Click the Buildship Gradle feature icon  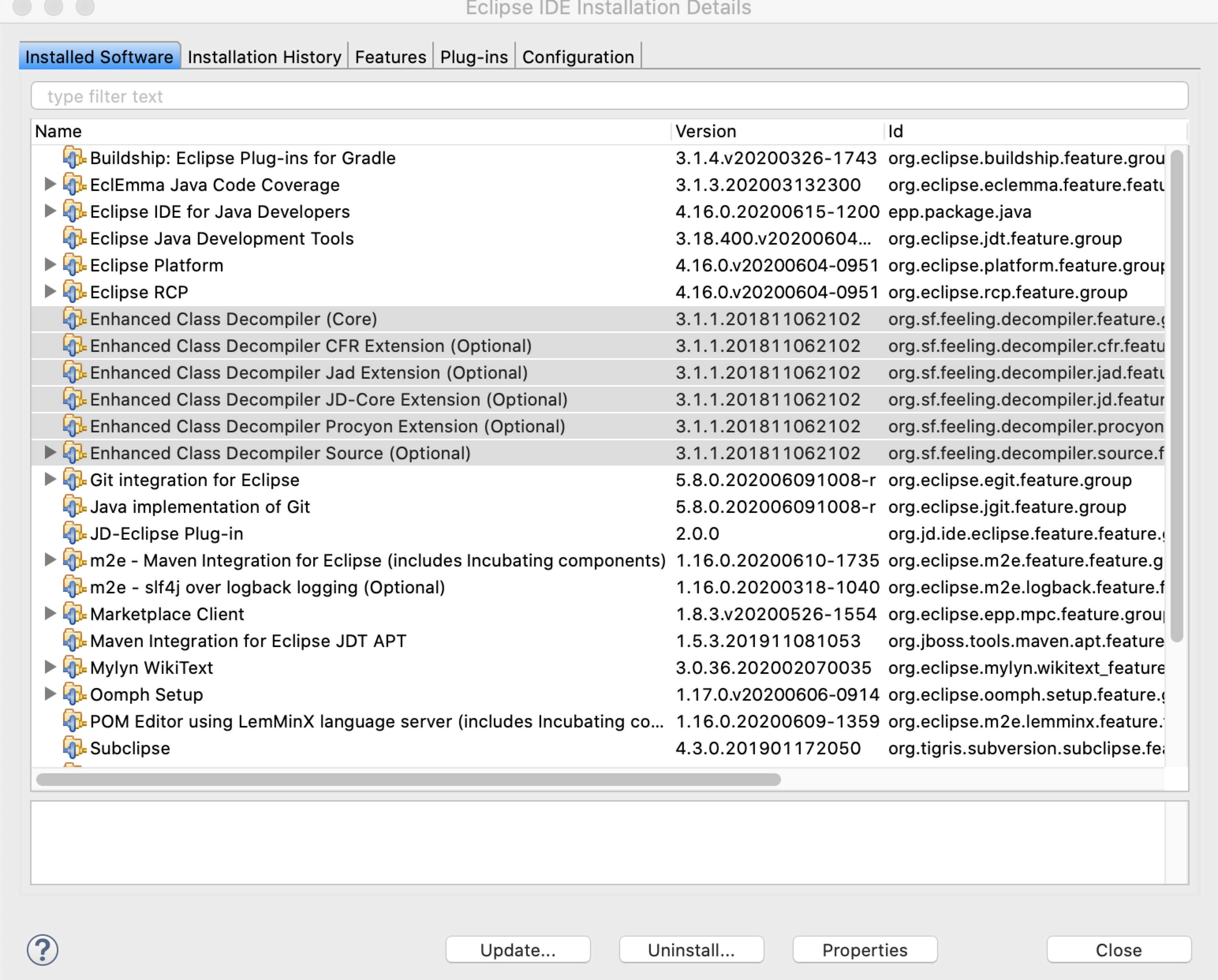click(x=74, y=158)
